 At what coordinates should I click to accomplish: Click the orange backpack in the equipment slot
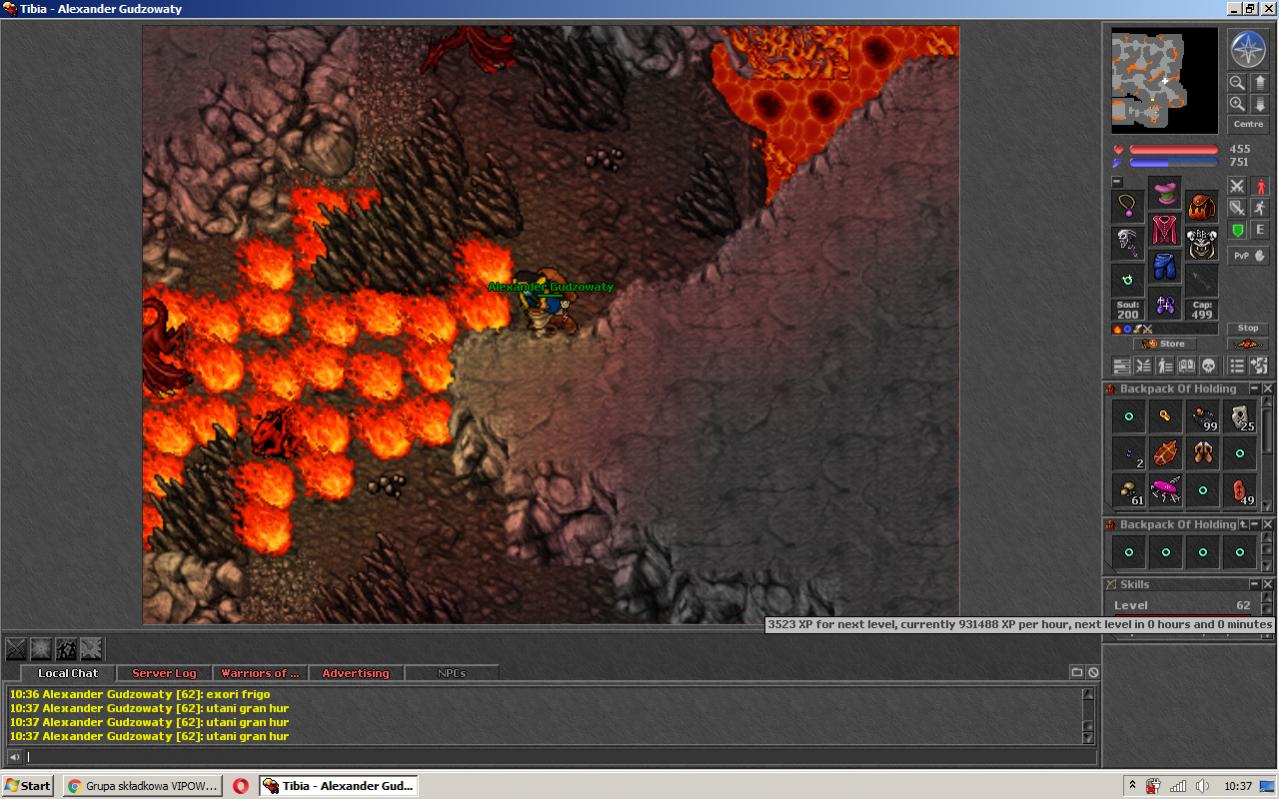pyautogui.click(x=1202, y=207)
